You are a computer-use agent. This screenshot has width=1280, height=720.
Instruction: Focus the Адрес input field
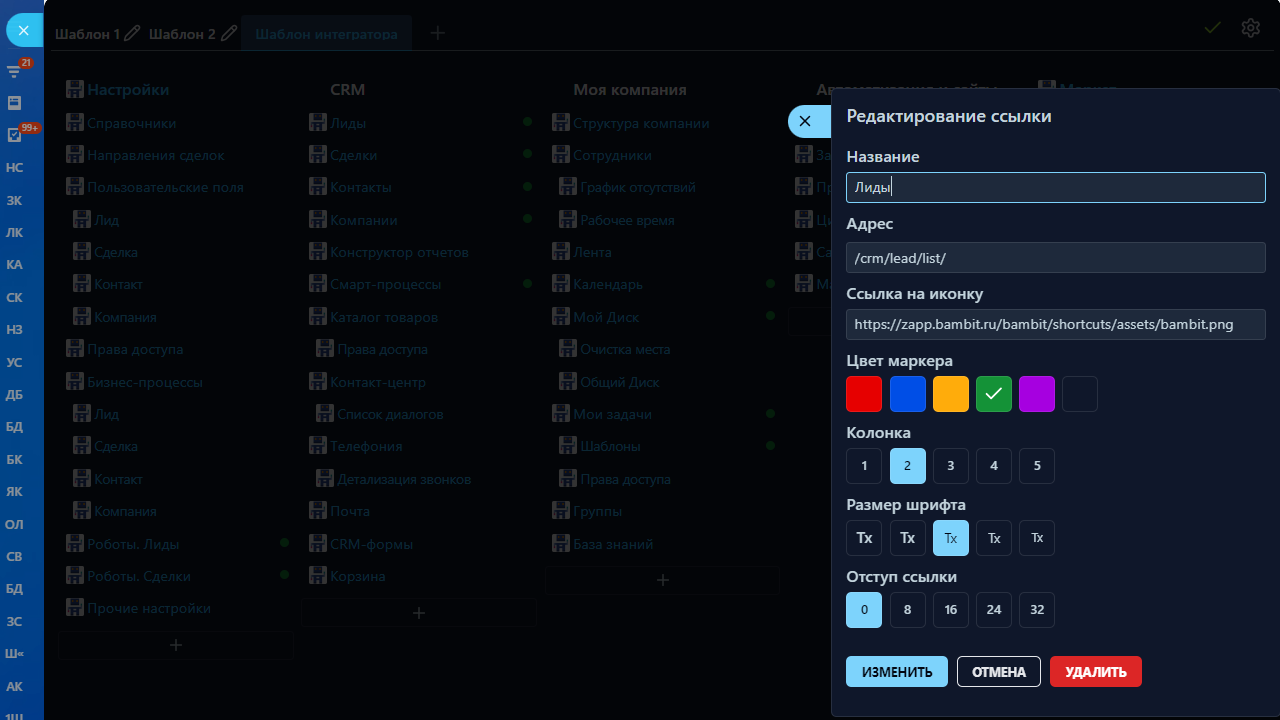1056,257
